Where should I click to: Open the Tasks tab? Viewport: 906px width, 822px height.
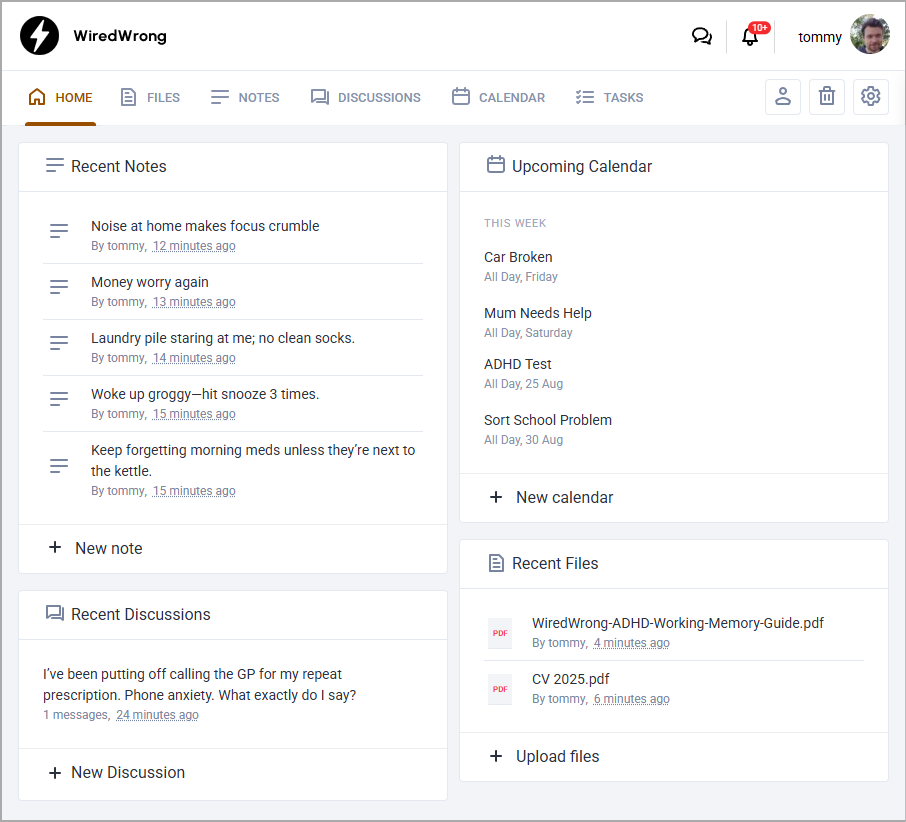tap(609, 98)
